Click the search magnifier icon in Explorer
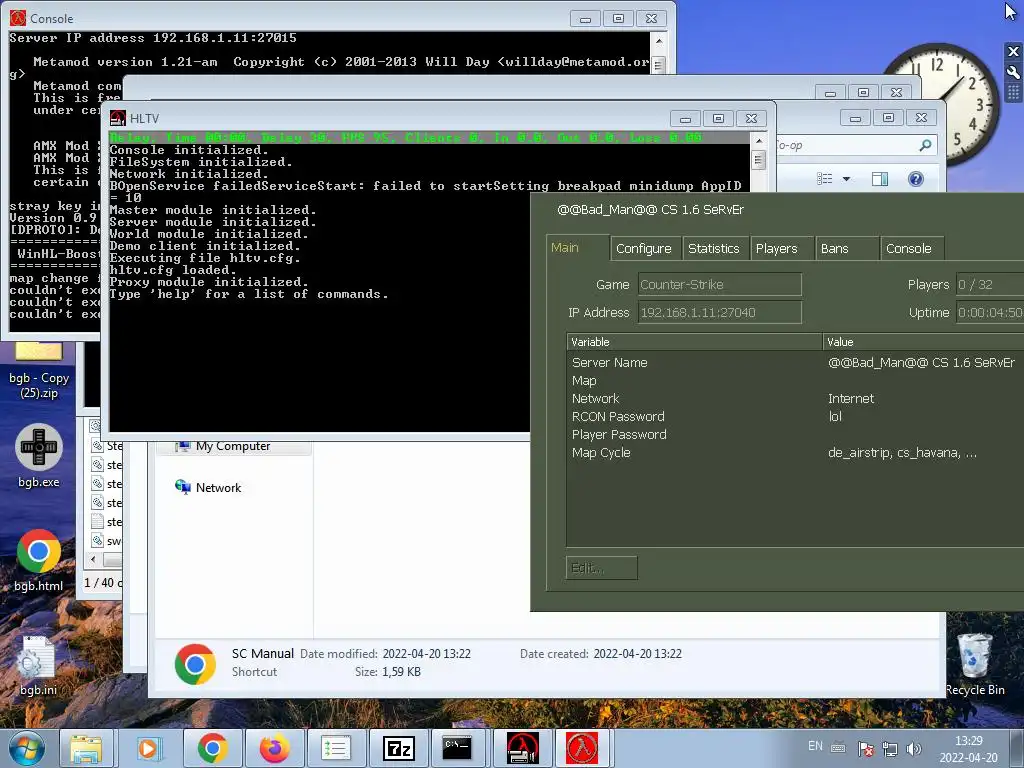This screenshot has width=1024, height=768. coord(925,145)
